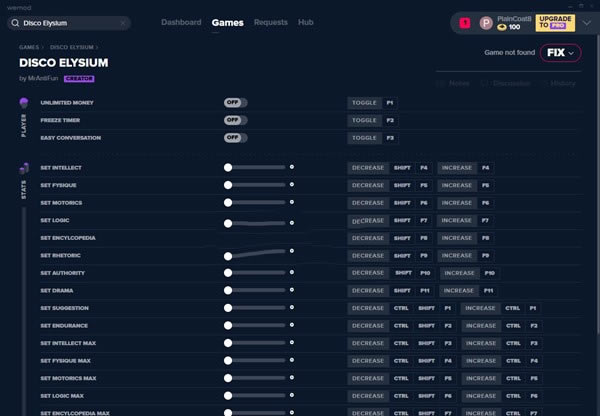Switch to the Requests tab

[x=270, y=22]
